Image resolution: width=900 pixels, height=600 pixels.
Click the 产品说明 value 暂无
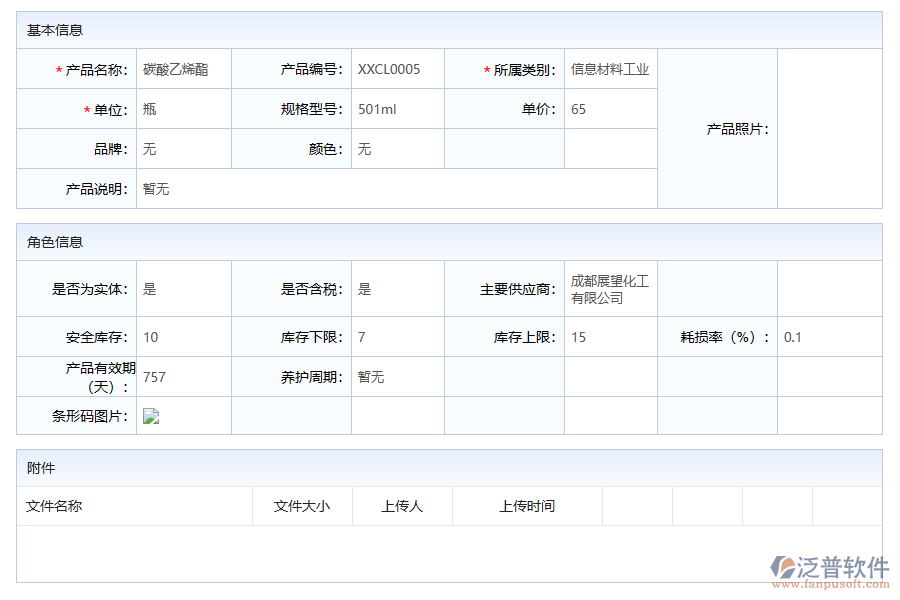tap(156, 189)
